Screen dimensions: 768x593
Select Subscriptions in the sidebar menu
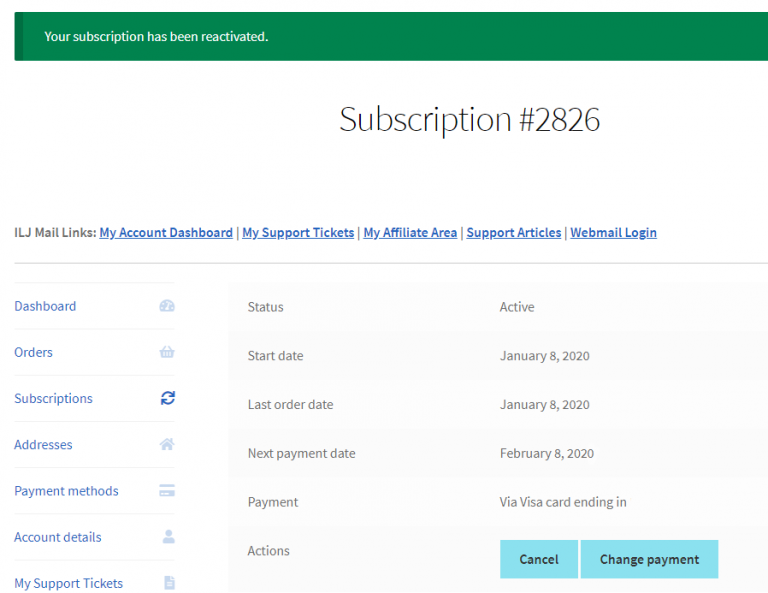coord(53,398)
